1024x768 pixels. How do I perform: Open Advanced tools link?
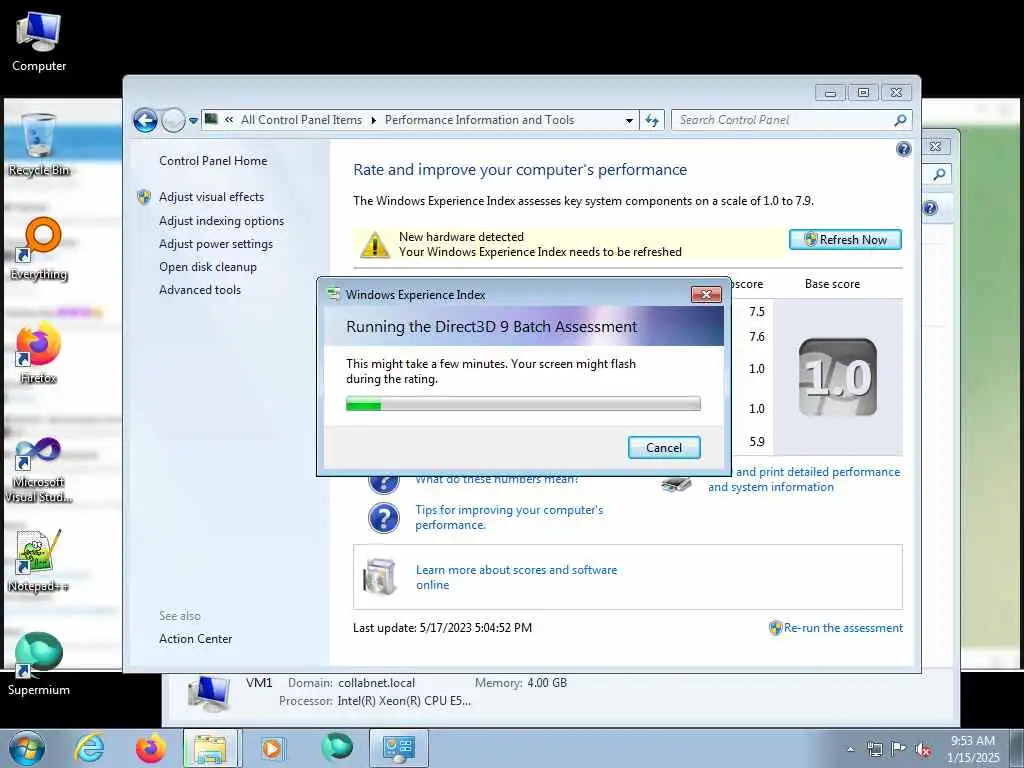(200, 289)
